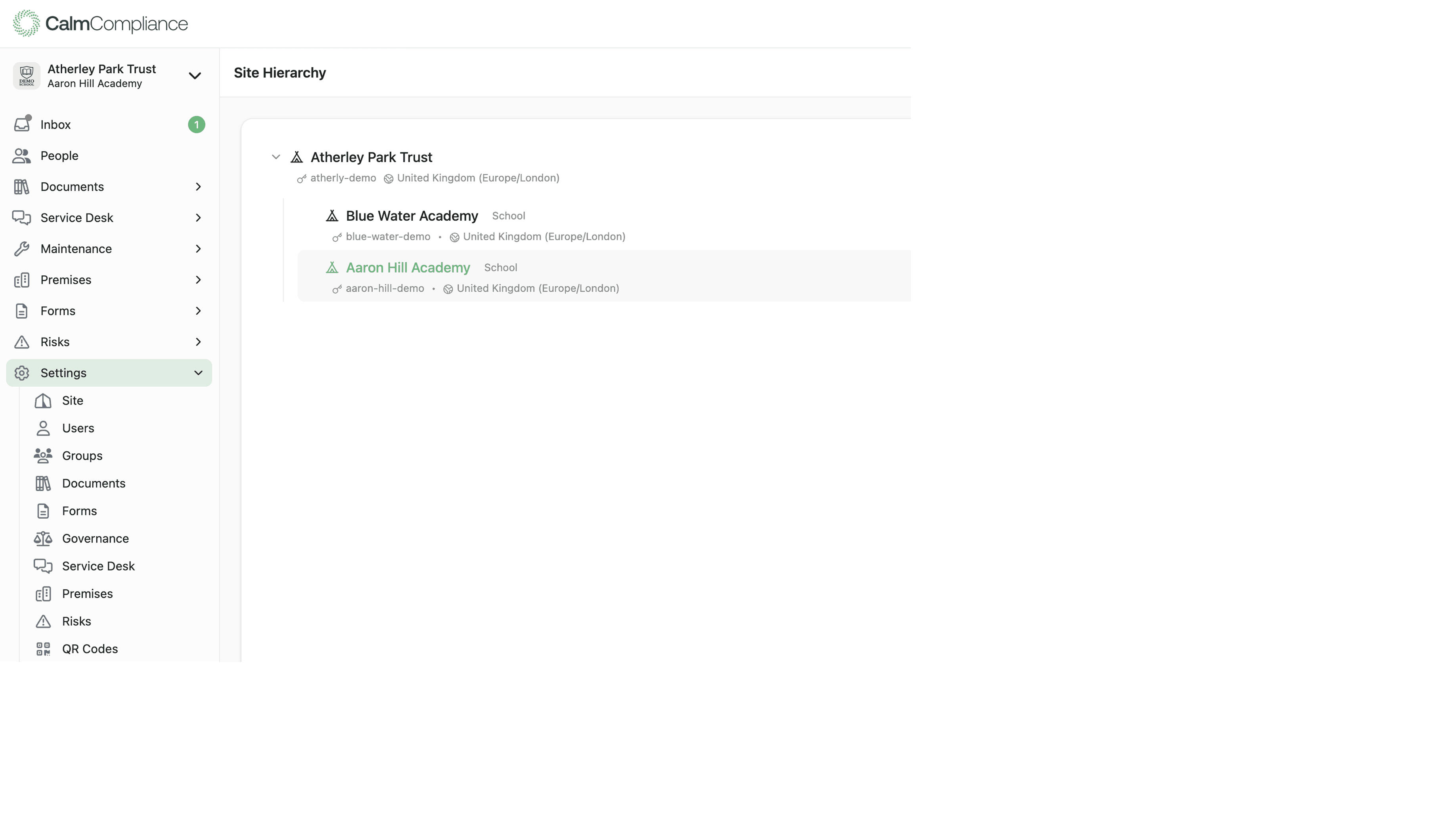The width and height of the screenshot is (1443, 840).
Task: Open Users under Settings
Action: (x=78, y=428)
